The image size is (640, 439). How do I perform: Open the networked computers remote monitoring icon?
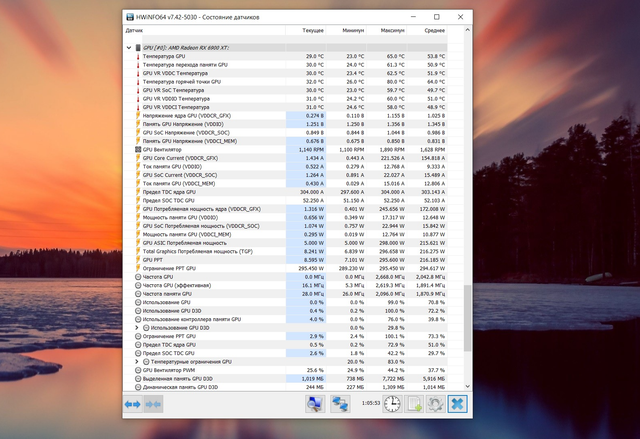click(340, 404)
